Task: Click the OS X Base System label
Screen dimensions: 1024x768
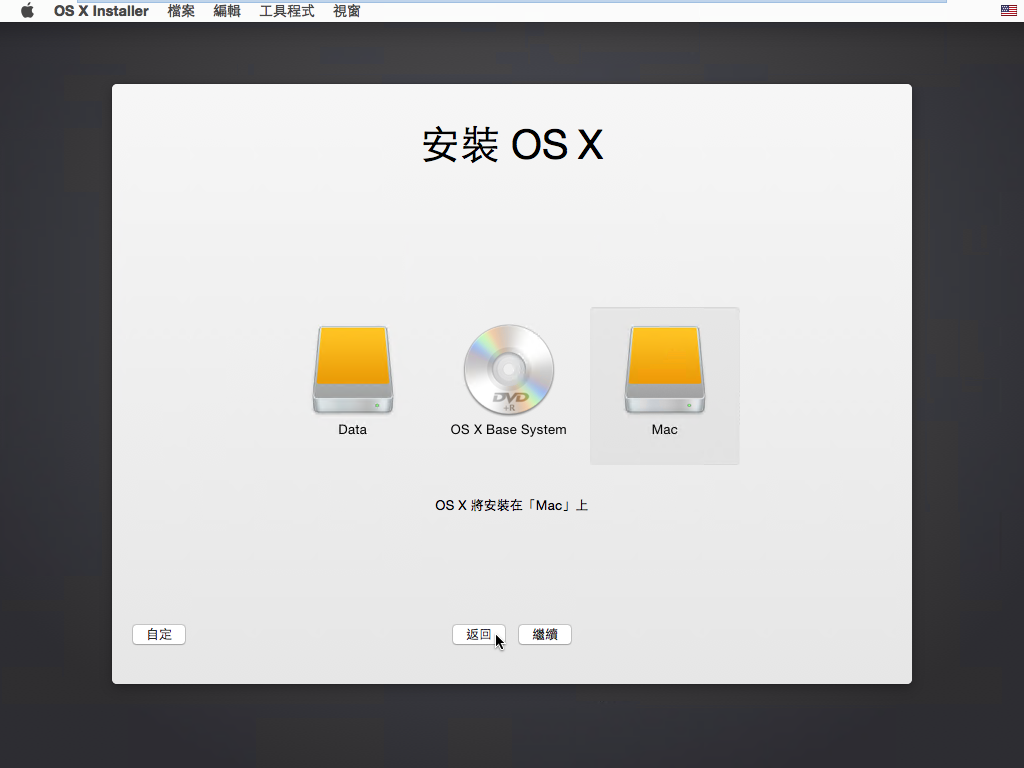Action: point(509,430)
